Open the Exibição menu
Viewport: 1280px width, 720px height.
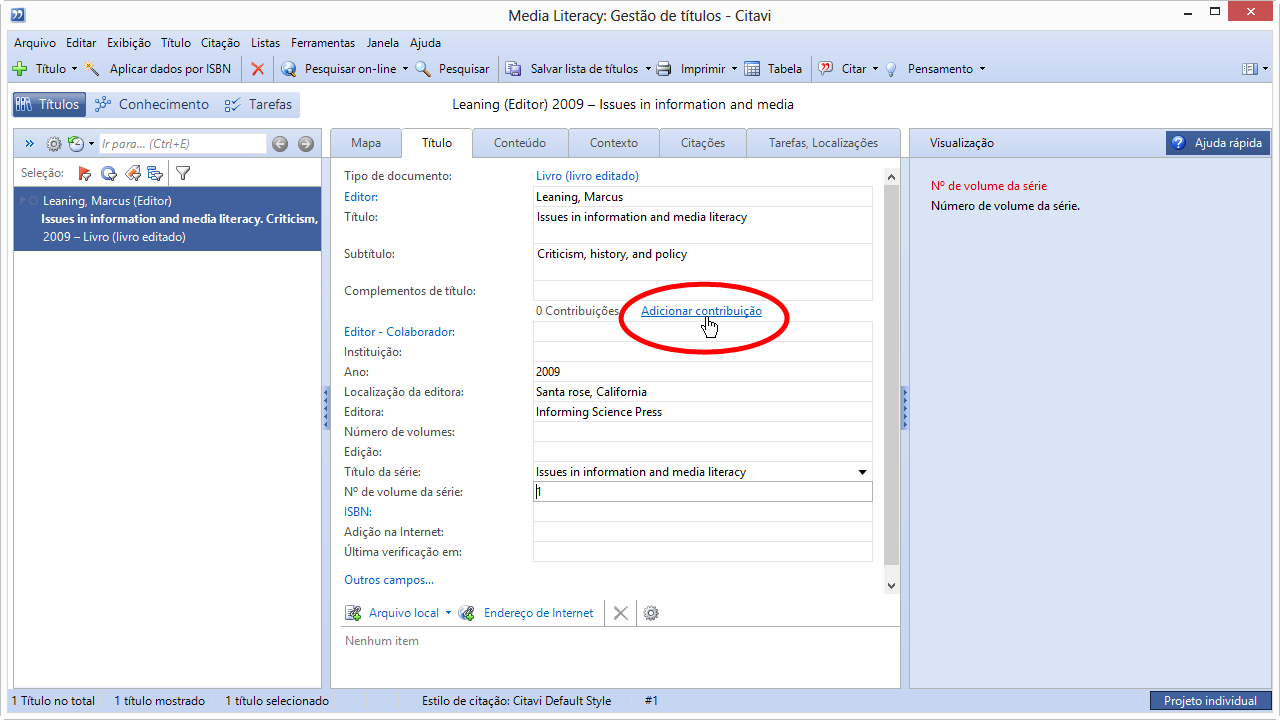pos(129,43)
